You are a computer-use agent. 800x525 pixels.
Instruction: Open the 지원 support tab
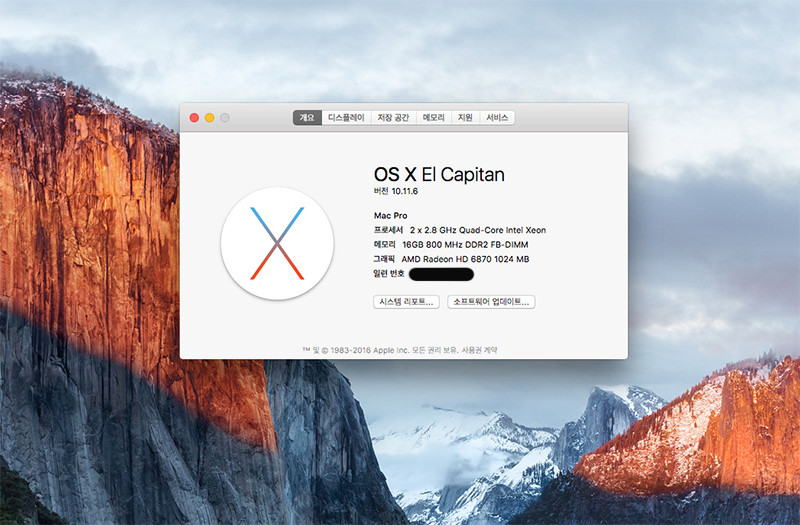465,118
